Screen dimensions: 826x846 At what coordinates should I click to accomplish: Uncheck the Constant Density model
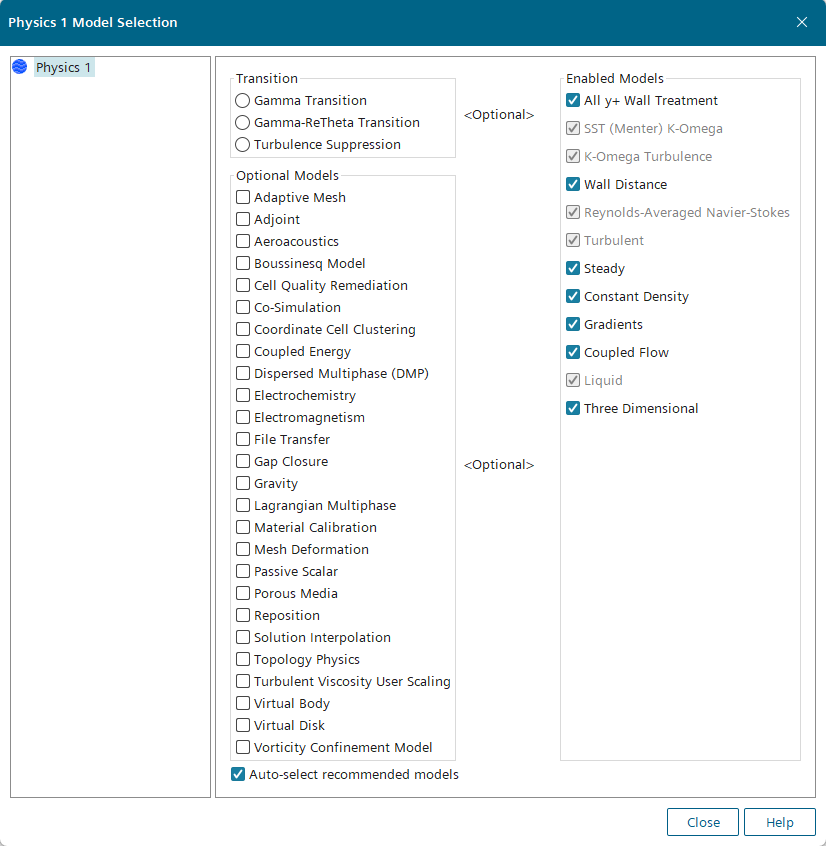[573, 297]
